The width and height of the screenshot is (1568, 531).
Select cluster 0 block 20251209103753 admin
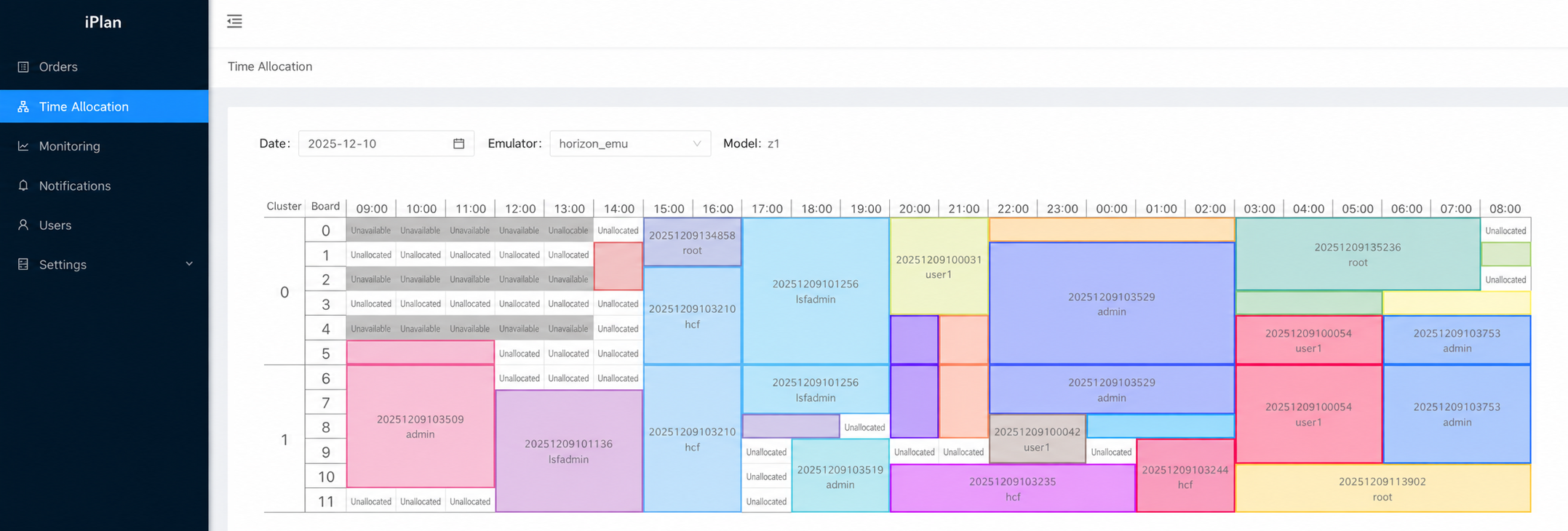pyautogui.click(x=1457, y=340)
